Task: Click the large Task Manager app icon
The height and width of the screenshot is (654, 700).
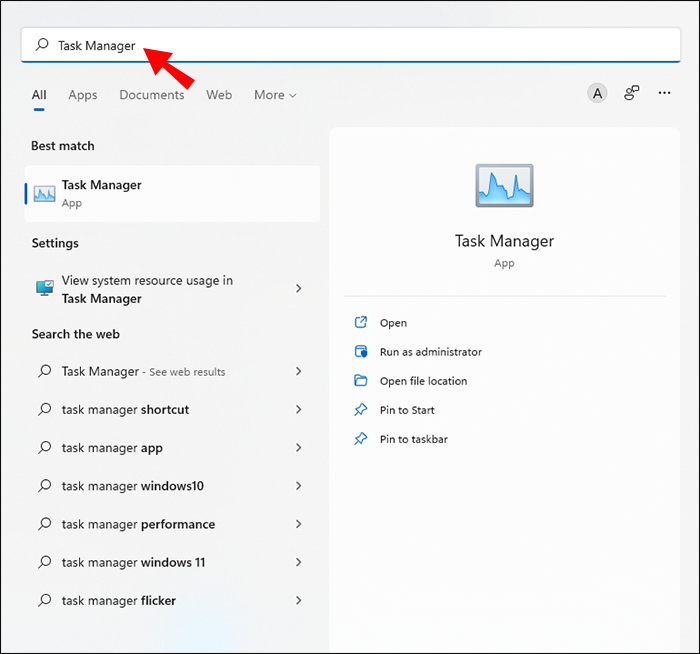Action: coord(504,186)
